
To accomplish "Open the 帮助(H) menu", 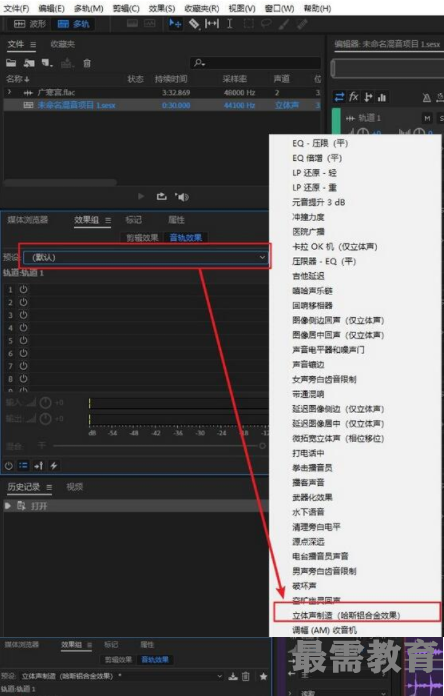I will (317, 8).
